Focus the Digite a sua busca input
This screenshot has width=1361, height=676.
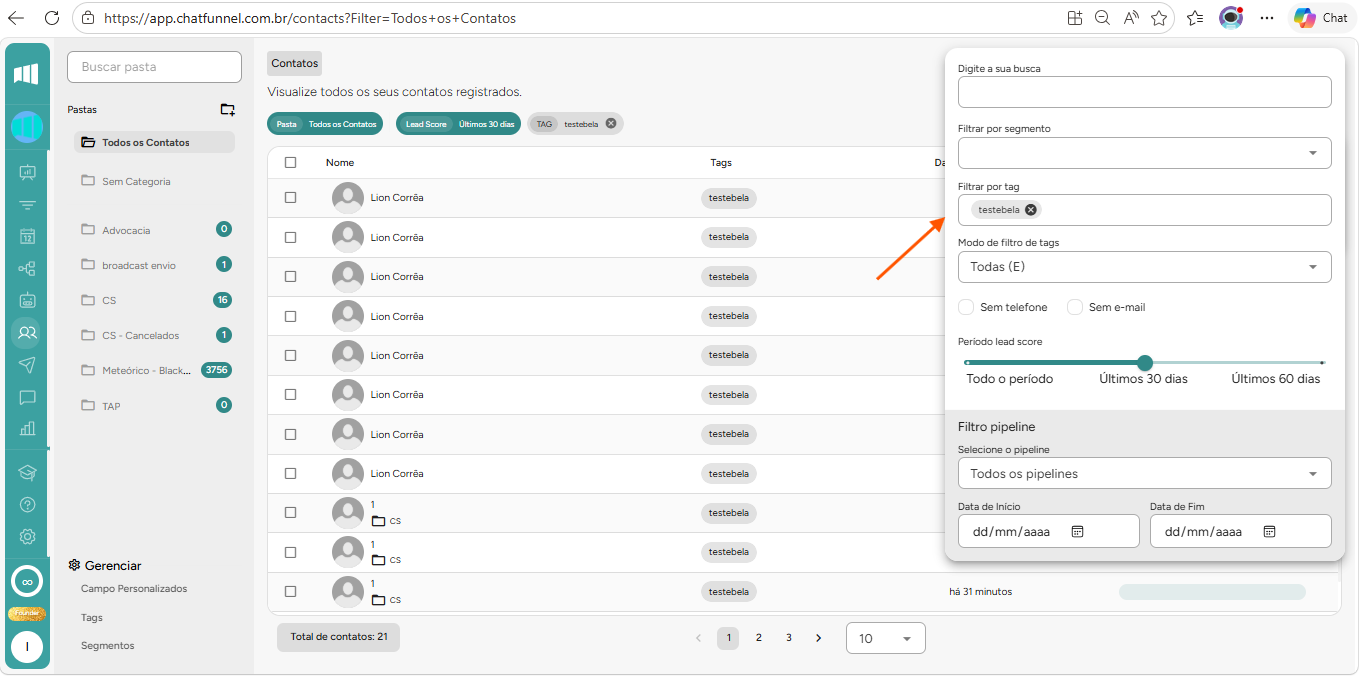[1144, 92]
